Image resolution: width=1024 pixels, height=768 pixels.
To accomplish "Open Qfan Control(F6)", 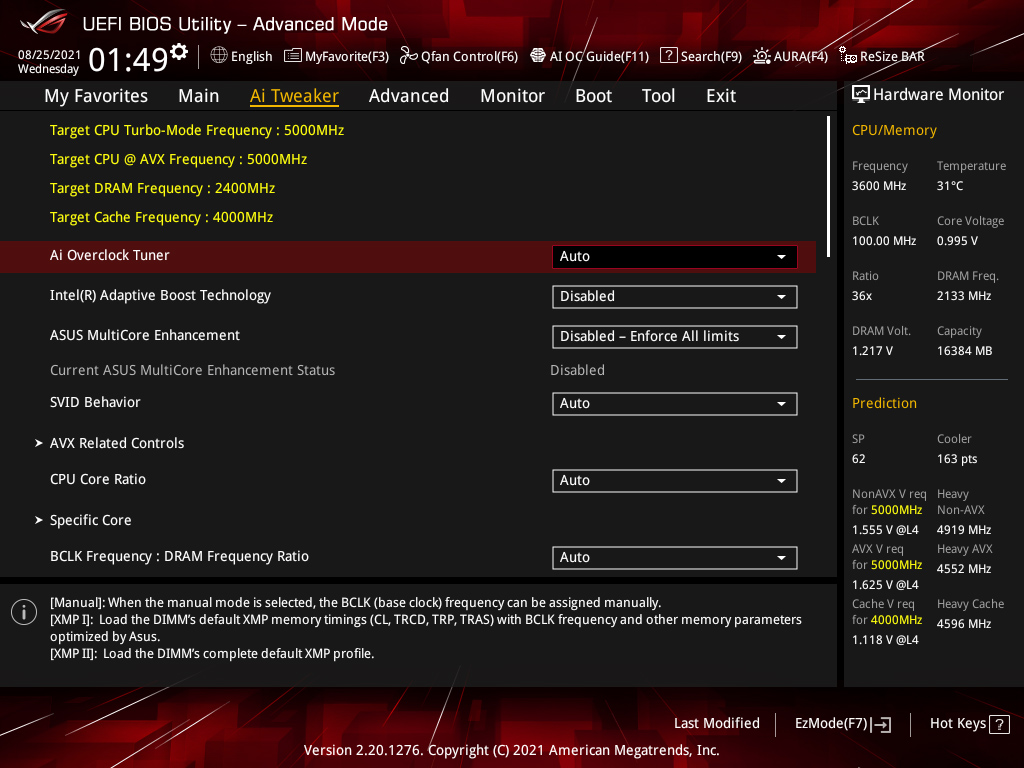I will pyautogui.click(x=470, y=56).
